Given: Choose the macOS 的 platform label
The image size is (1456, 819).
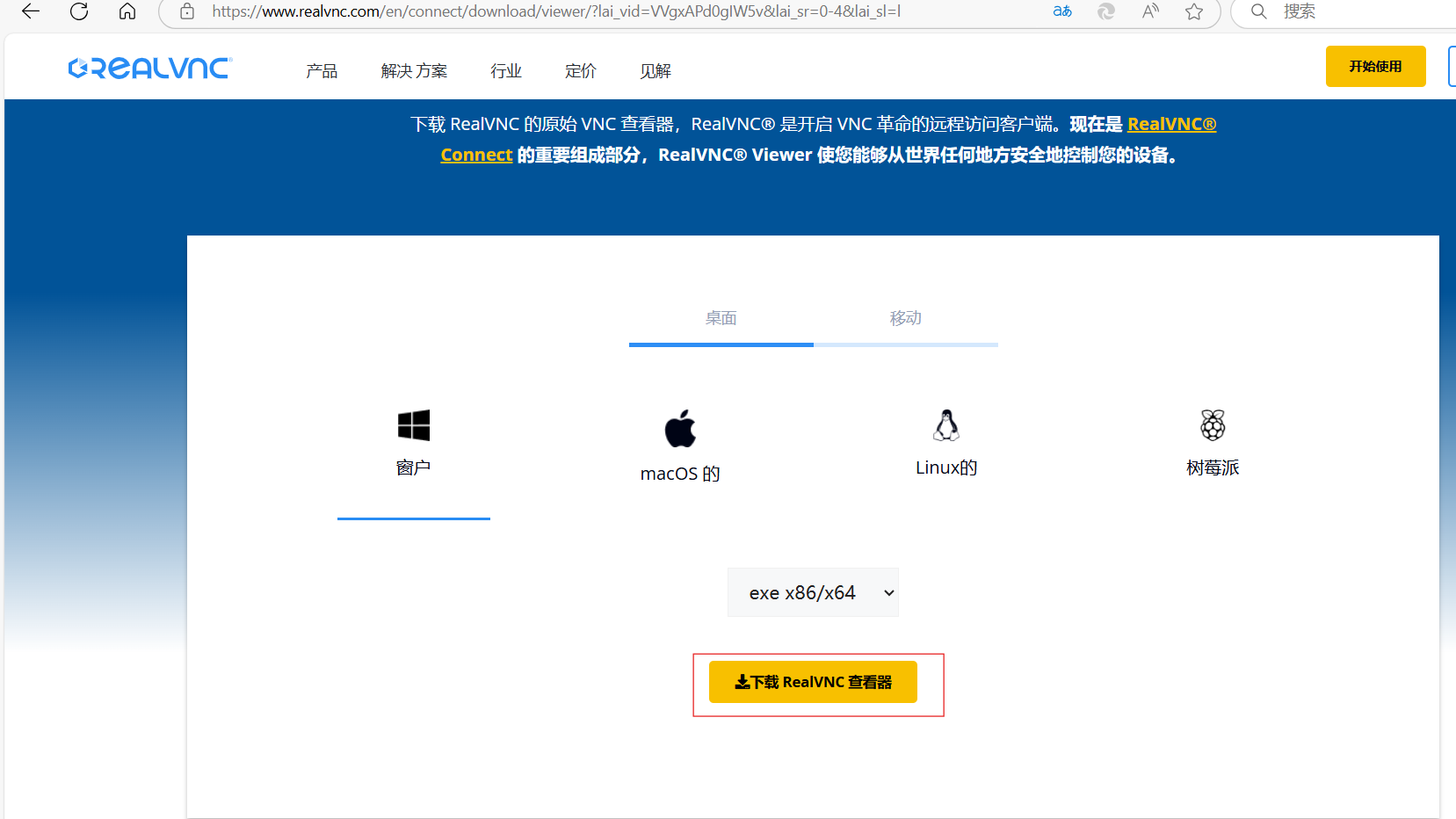Looking at the screenshot, I should coord(680,474).
